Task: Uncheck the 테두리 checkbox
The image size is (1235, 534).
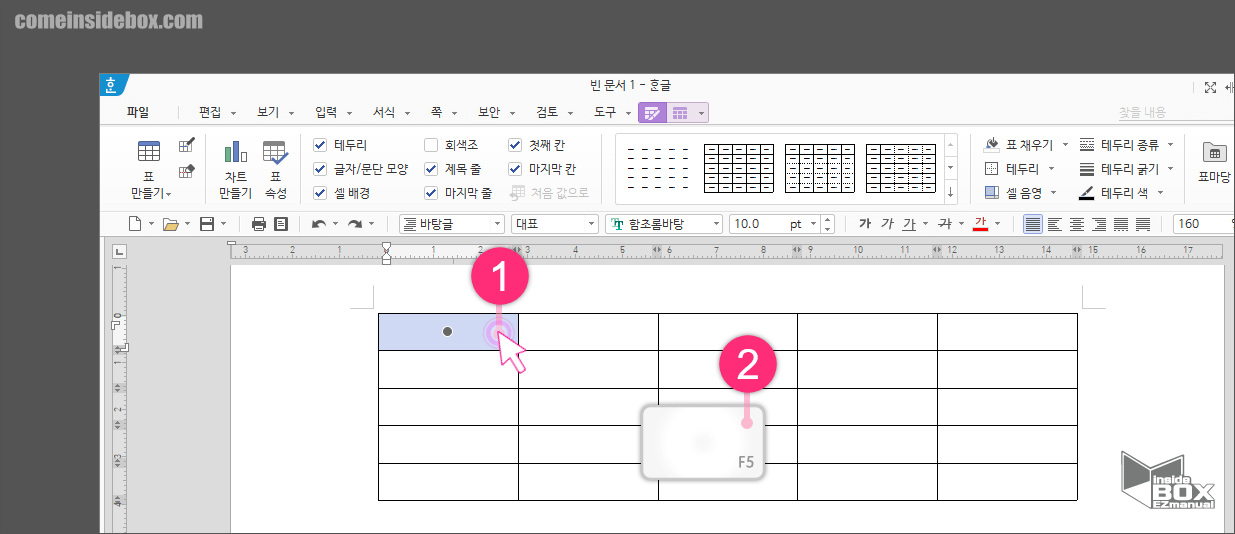Action: click(x=320, y=145)
